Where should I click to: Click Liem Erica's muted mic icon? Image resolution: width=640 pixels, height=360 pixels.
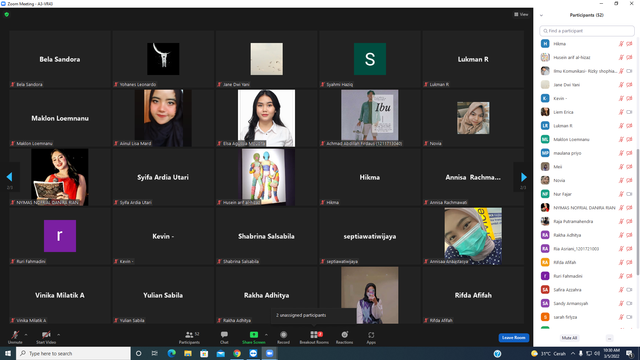[x=621, y=112]
